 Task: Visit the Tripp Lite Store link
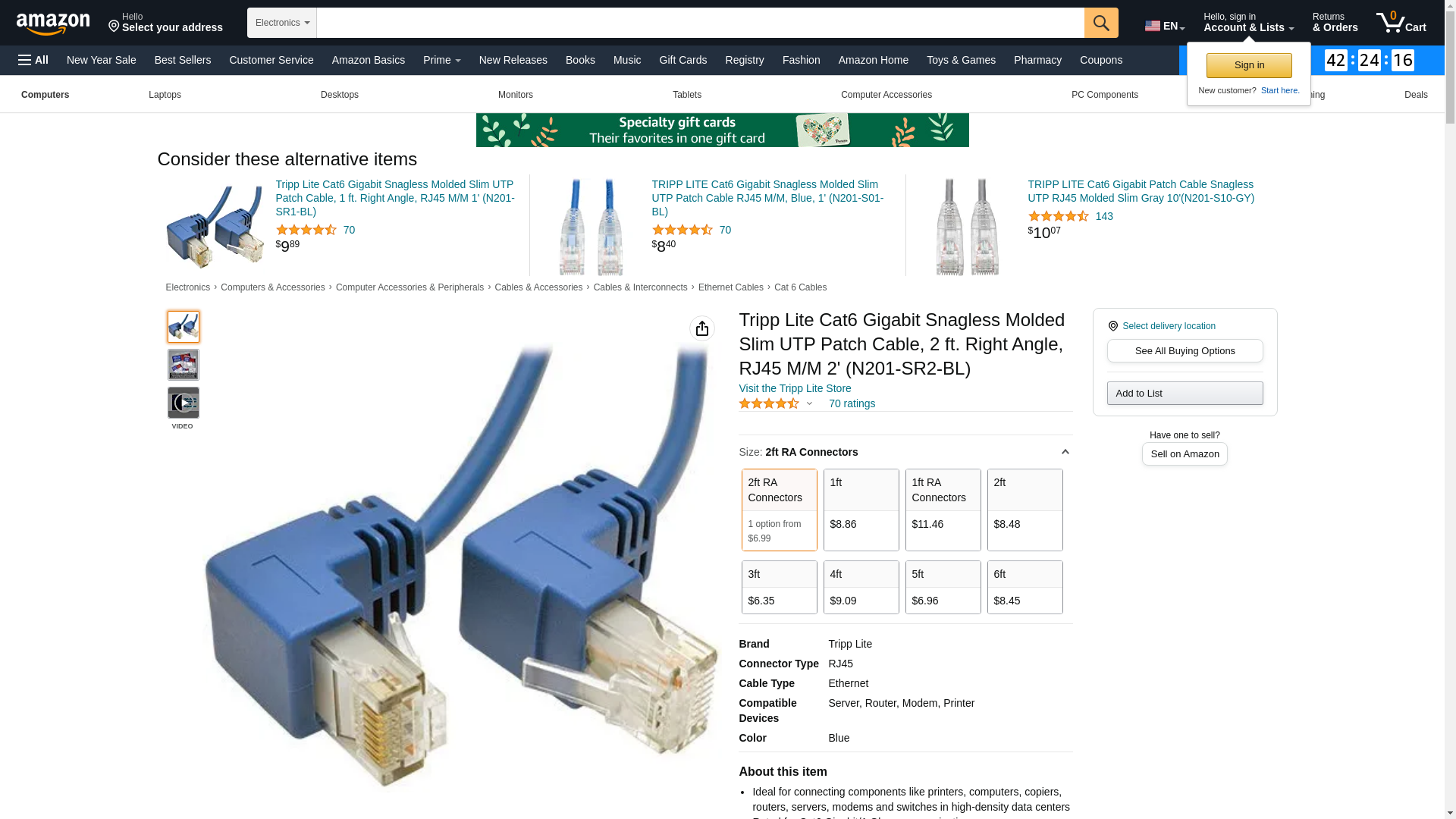(795, 388)
